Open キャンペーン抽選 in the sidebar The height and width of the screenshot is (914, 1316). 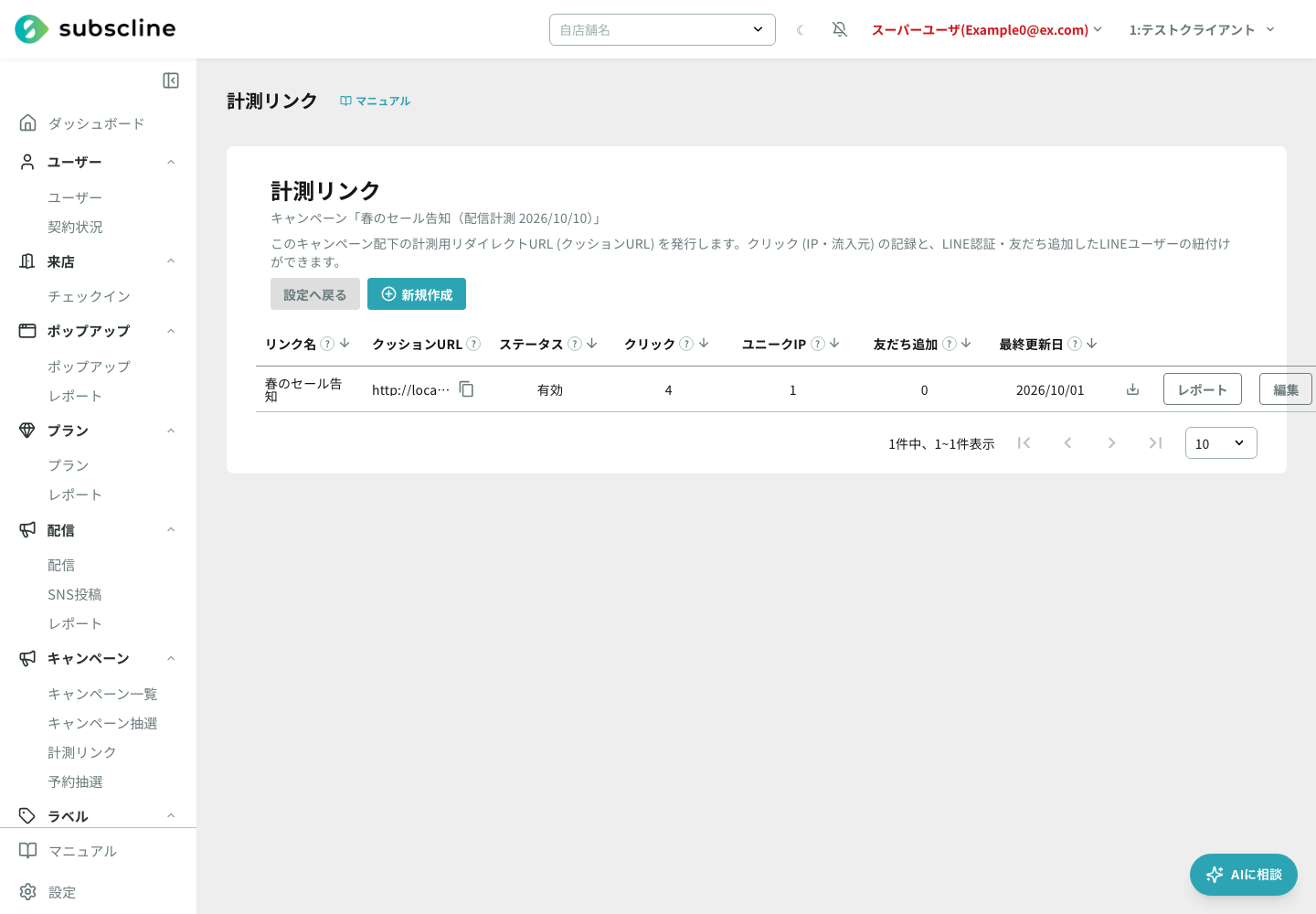point(102,723)
